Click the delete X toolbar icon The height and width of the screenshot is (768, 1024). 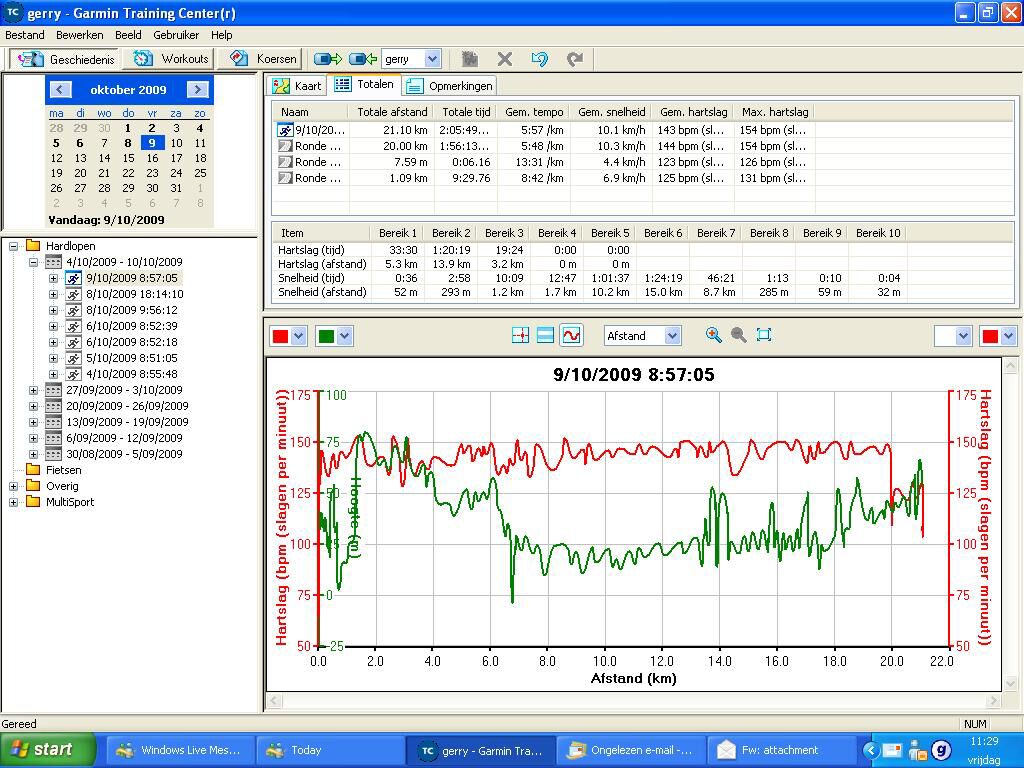pos(505,59)
